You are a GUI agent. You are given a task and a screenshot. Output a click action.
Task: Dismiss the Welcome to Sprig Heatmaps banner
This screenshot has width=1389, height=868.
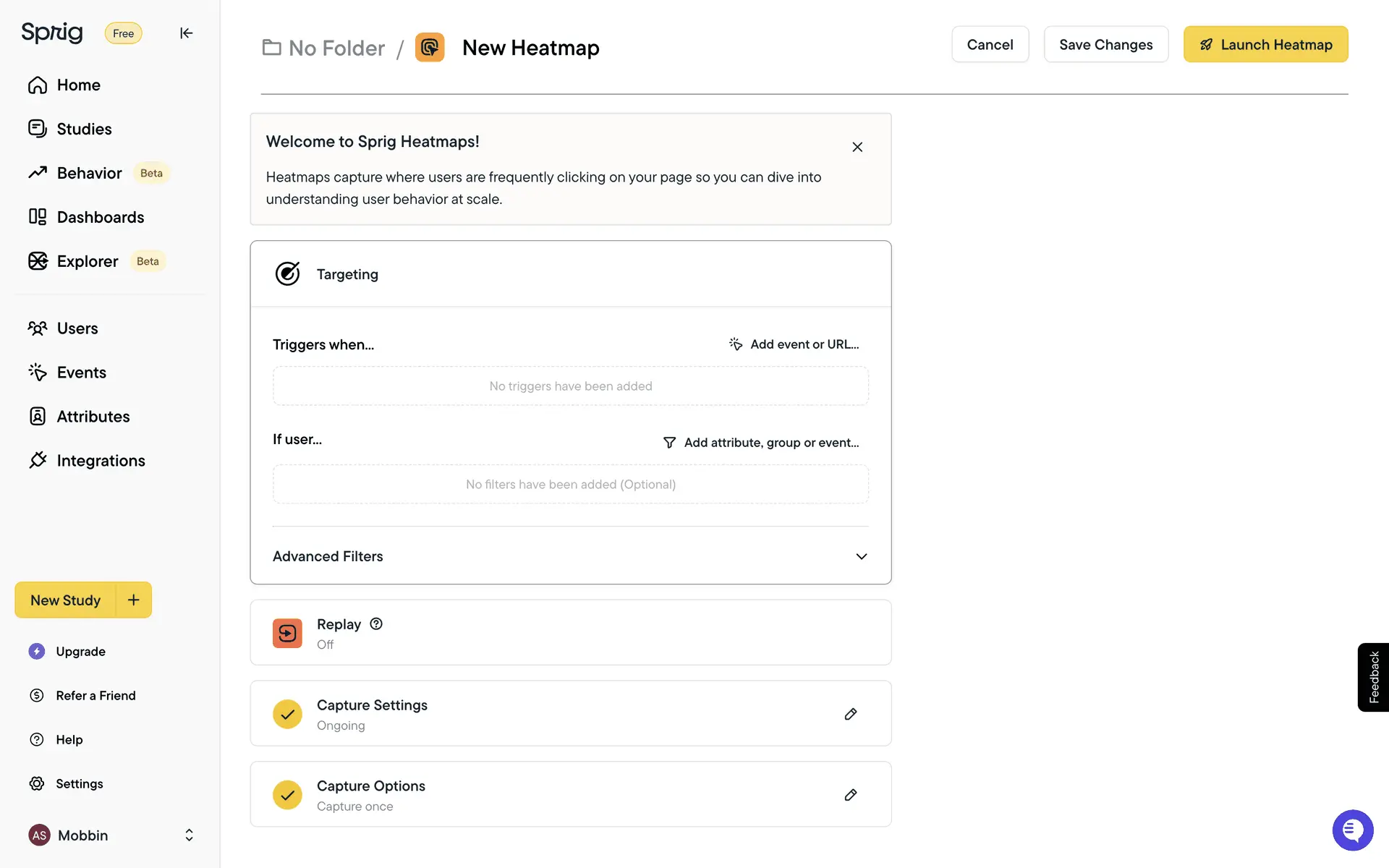857,147
